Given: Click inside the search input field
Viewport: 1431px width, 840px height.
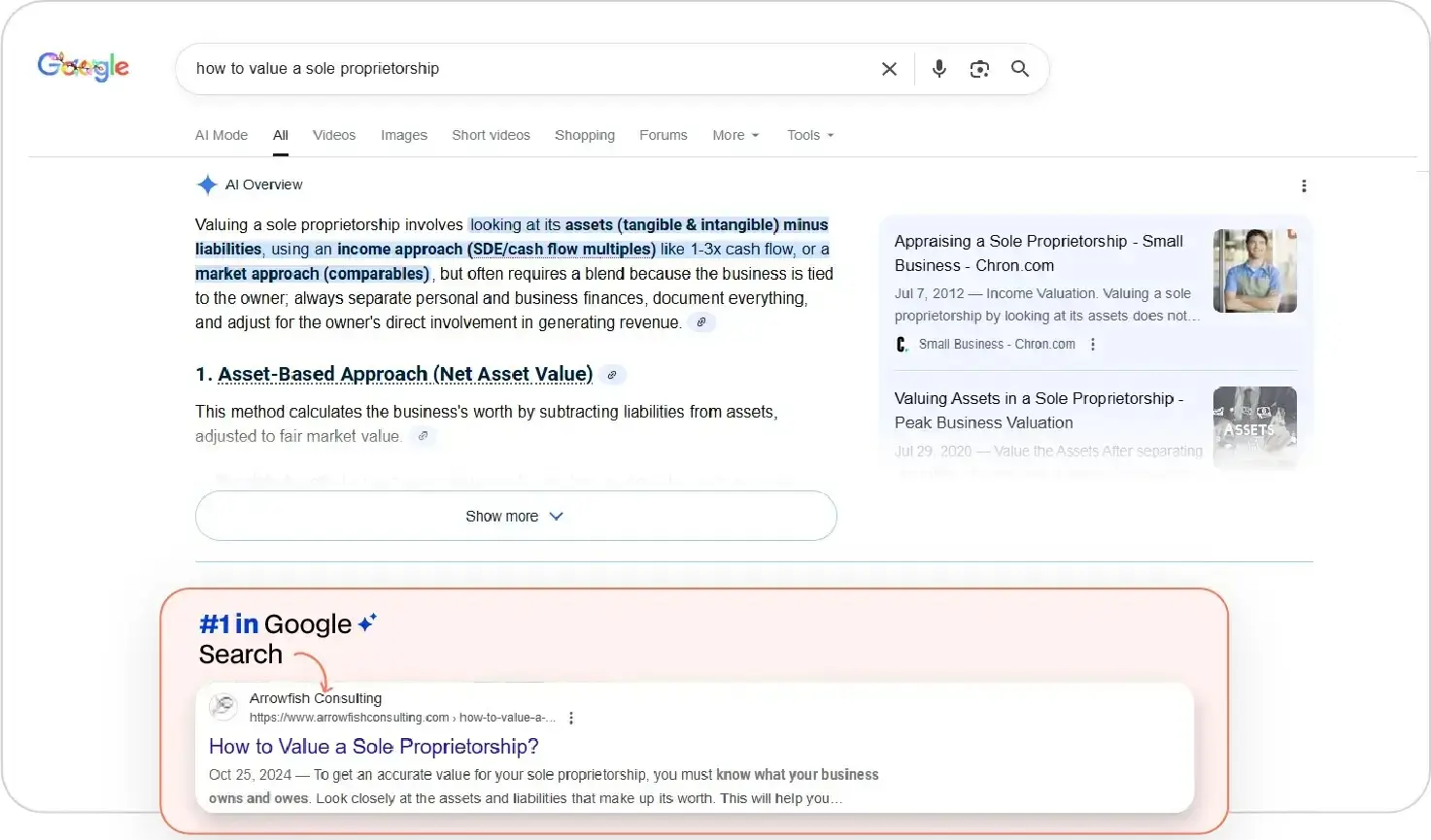Looking at the screenshot, I should 534,69.
